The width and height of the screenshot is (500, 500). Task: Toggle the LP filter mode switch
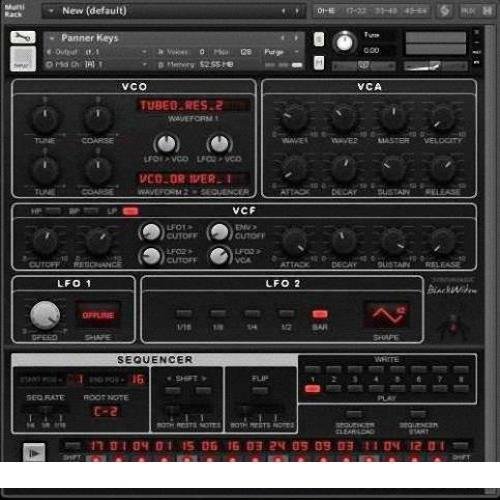pyautogui.click(x=130, y=211)
